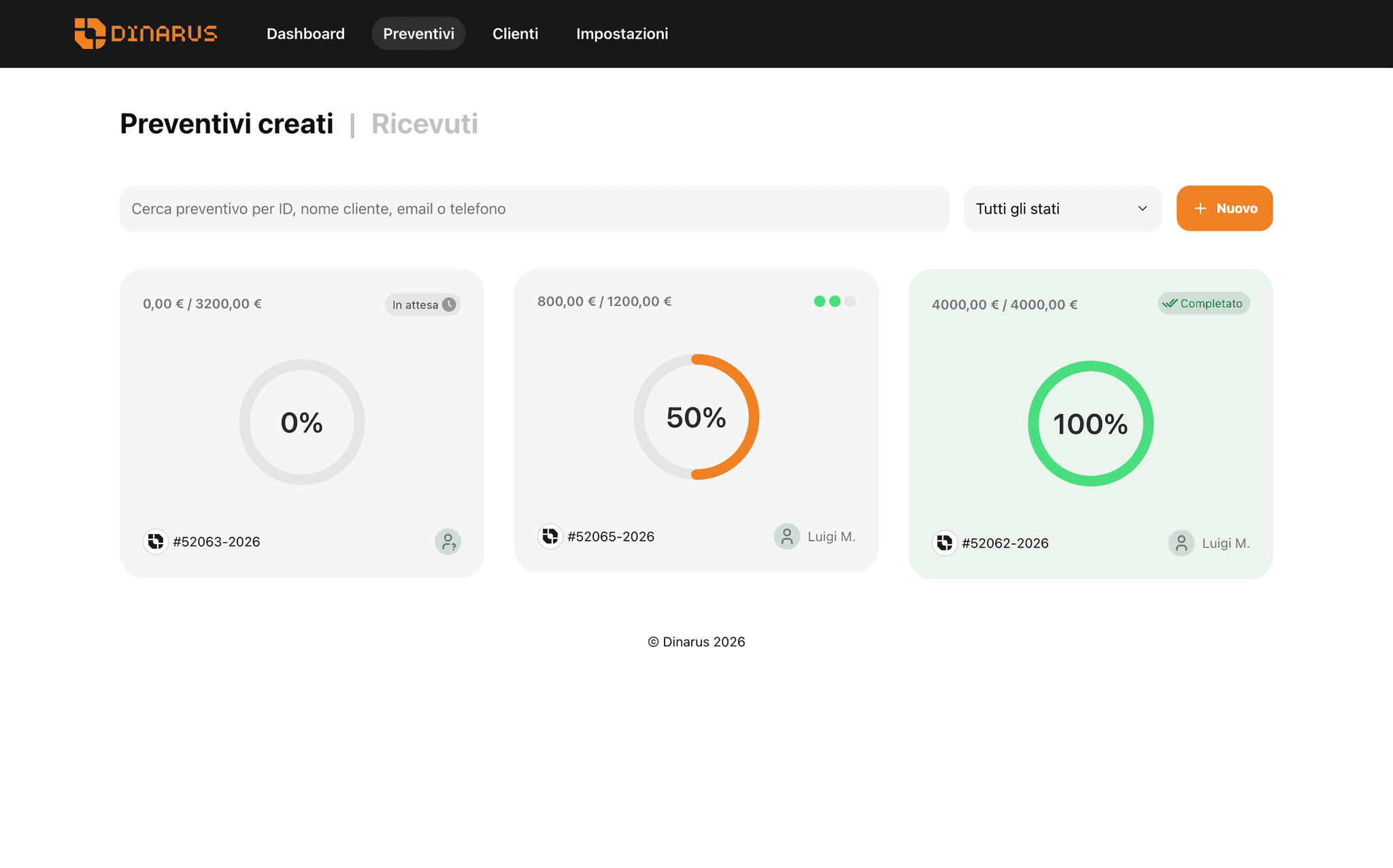Focus the Cerca preventivo search field
Viewport: 1393px width, 868px height.
pos(534,209)
